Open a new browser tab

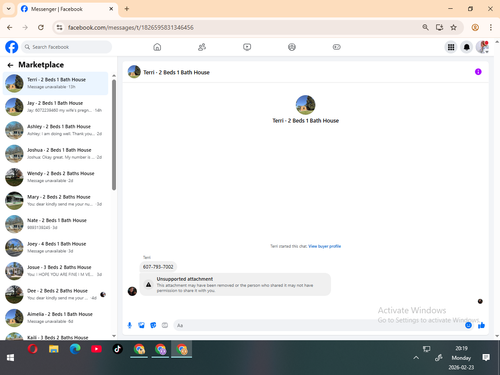[127, 9]
